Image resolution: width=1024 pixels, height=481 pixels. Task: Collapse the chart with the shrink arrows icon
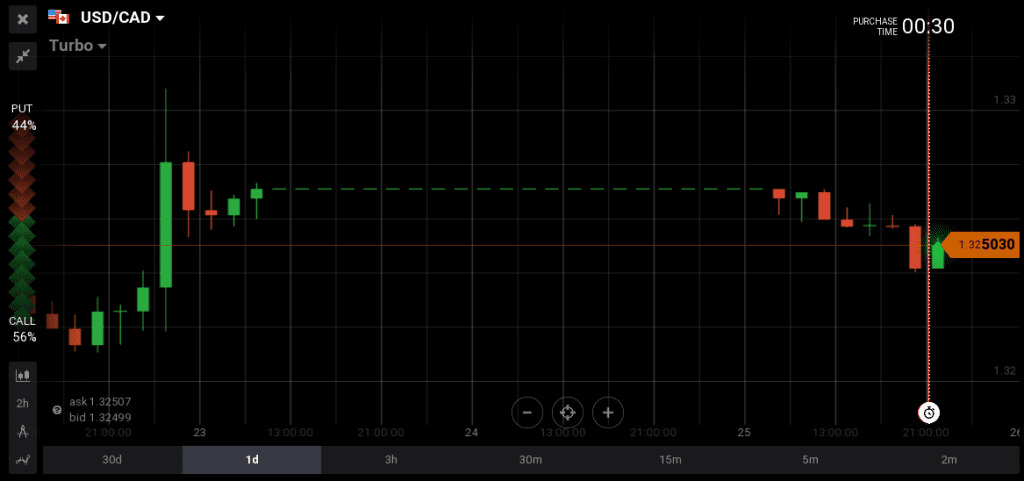click(23, 57)
